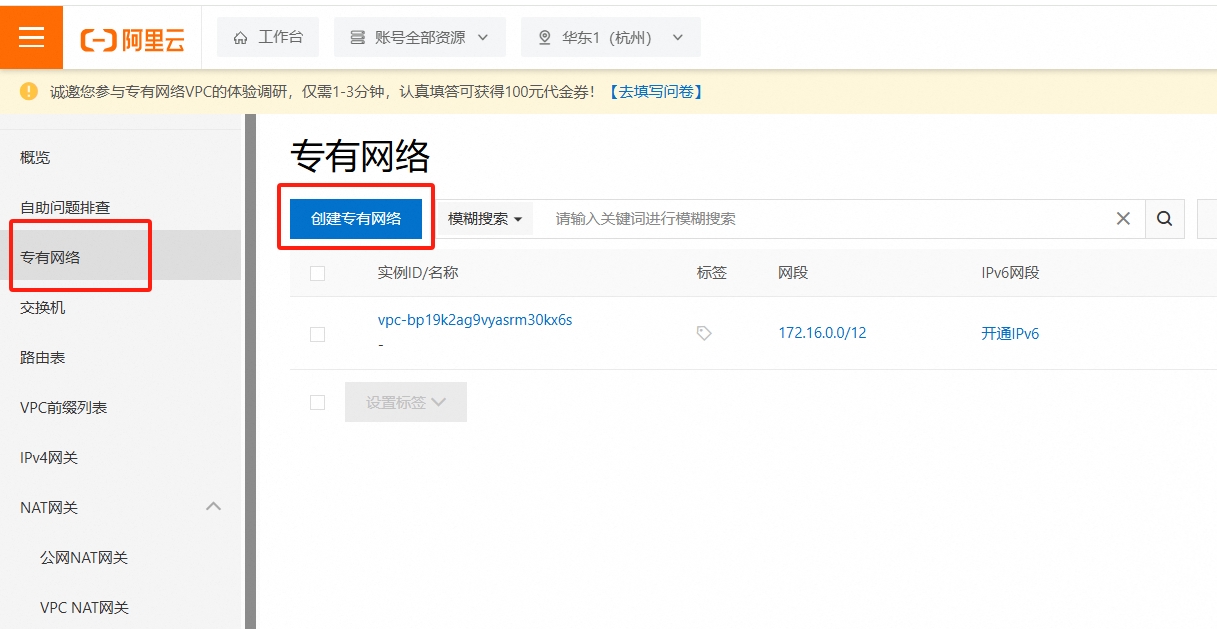This screenshot has width=1217, height=629.
Task: Toggle the select-all checkbox in table header
Action: coord(317,273)
